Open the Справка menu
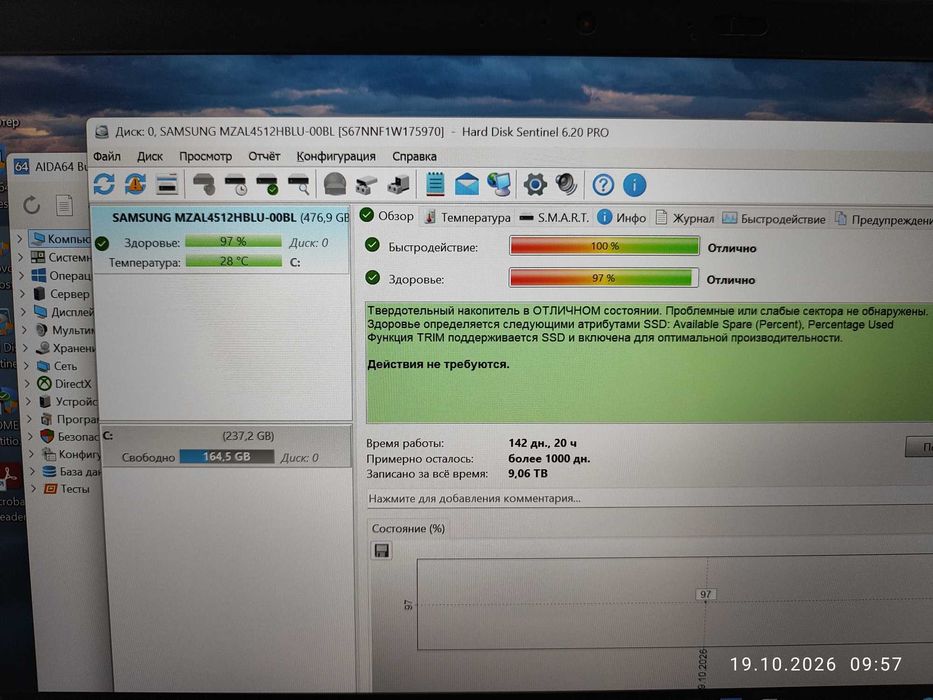The height and width of the screenshot is (700, 933). 415,157
